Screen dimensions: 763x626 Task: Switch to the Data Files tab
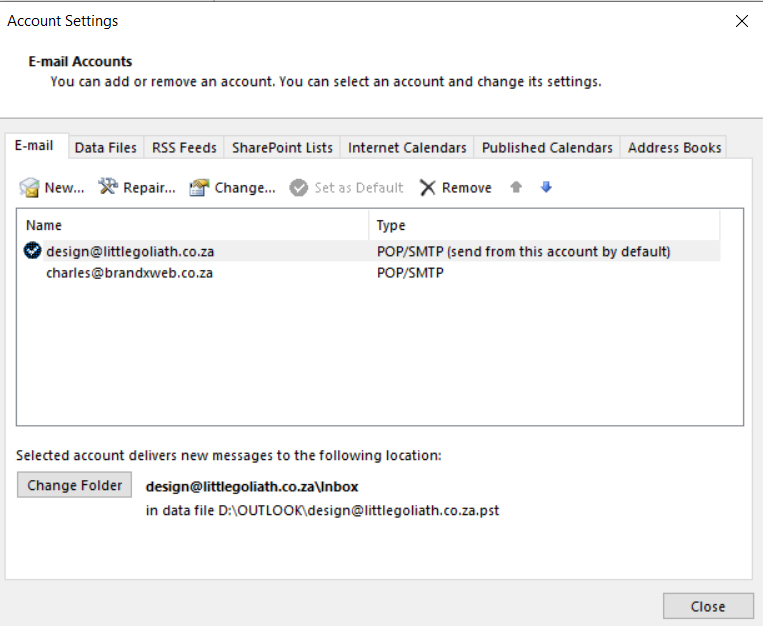pos(105,147)
